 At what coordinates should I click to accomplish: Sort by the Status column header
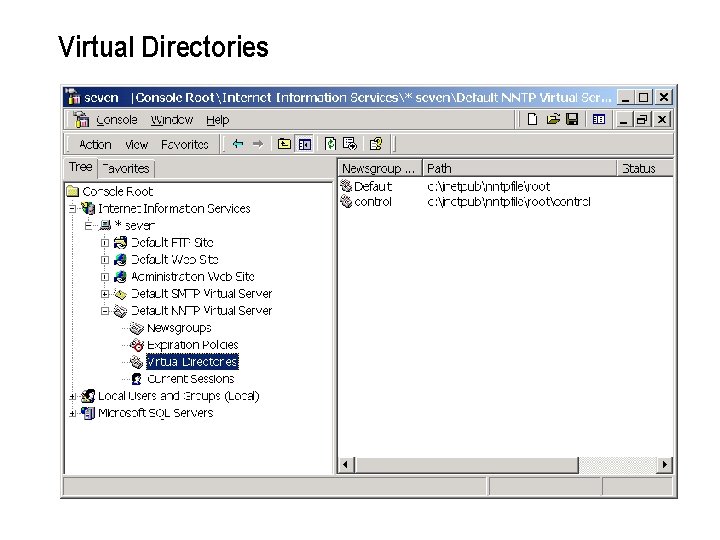tap(645, 169)
